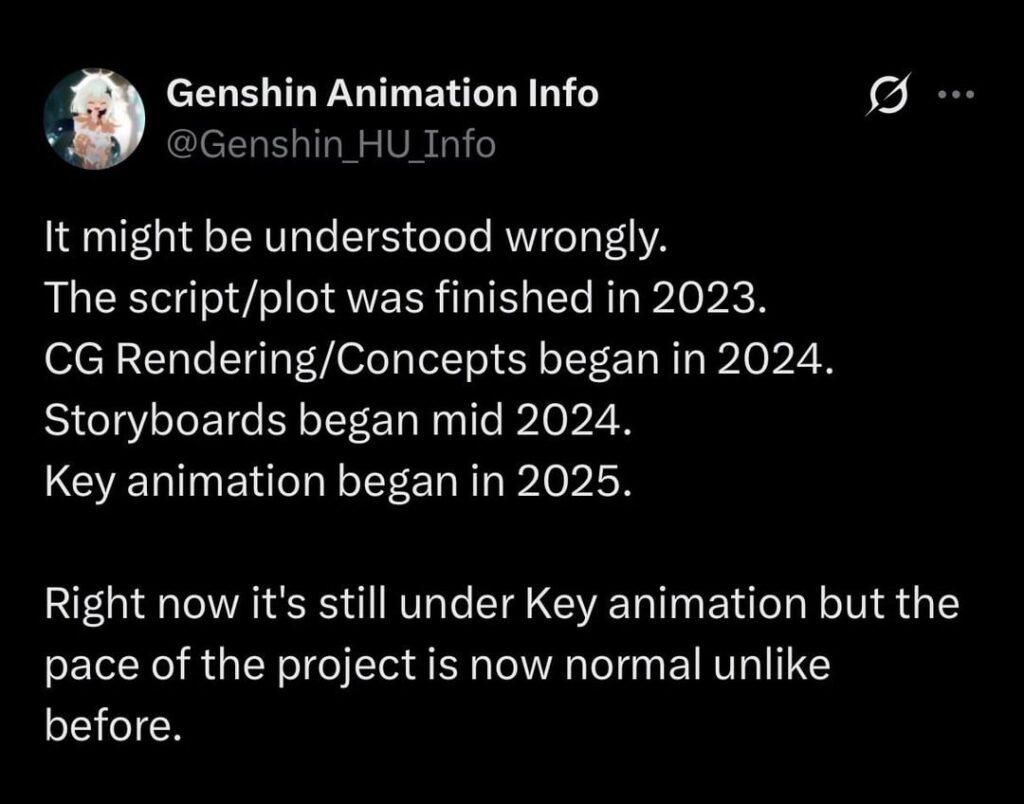The height and width of the screenshot is (804, 1024).
Task: Click the Storyboards began mid 2024 line
Action: coord(339,421)
